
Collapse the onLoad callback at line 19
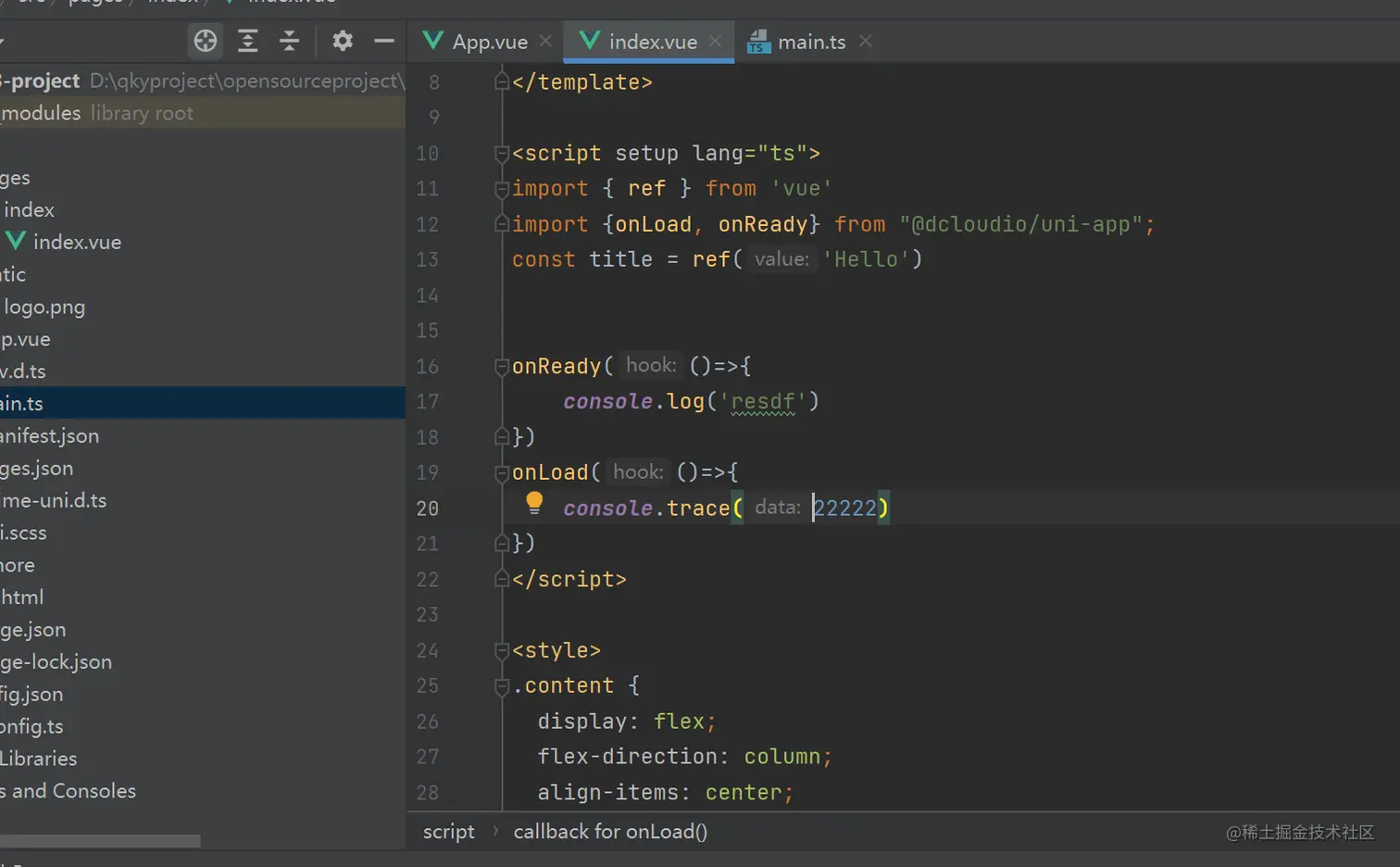[502, 472]
